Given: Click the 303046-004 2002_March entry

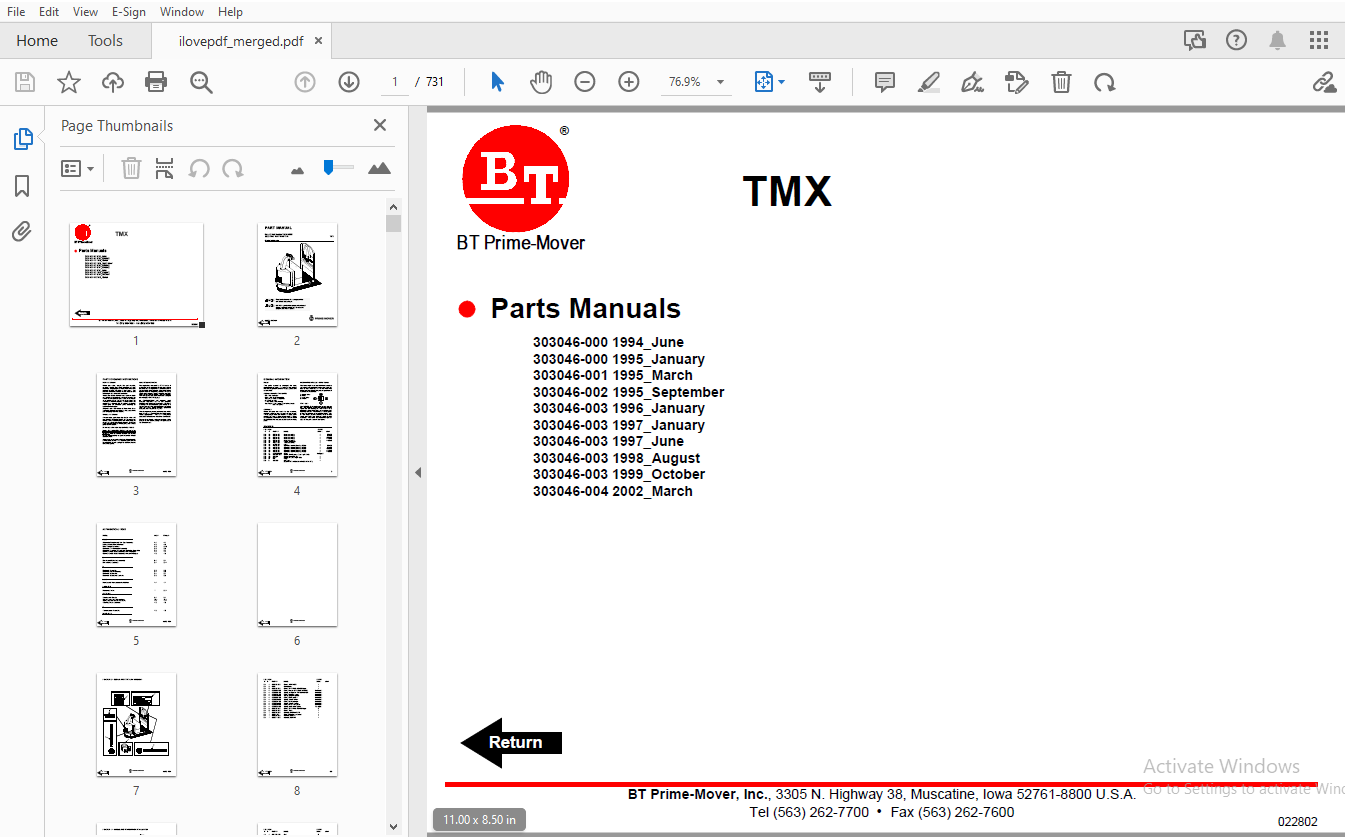Looking at the screenshot, I should (x=613, y=491).
